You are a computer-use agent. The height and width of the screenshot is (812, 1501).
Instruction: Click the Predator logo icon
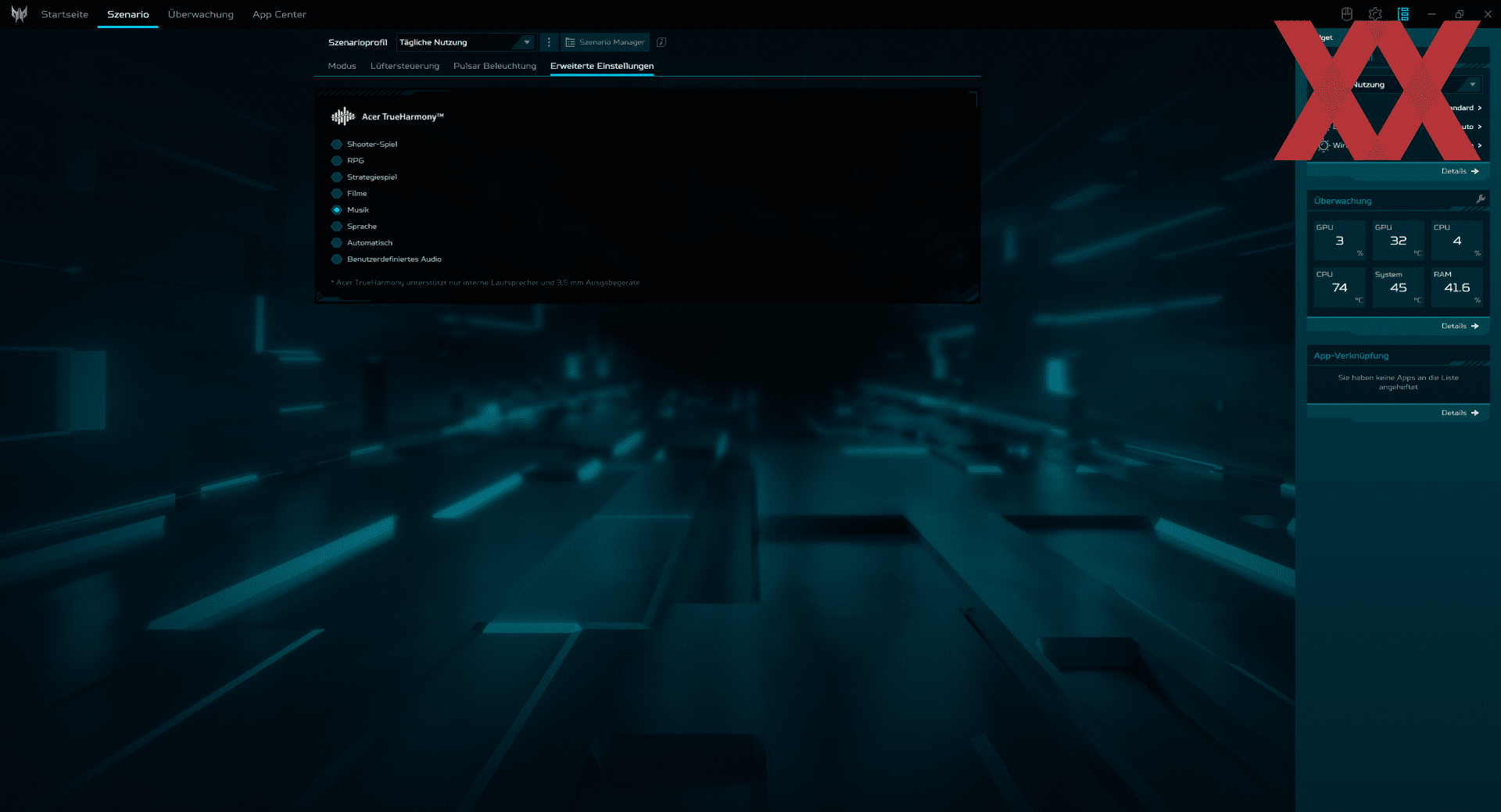19,14
